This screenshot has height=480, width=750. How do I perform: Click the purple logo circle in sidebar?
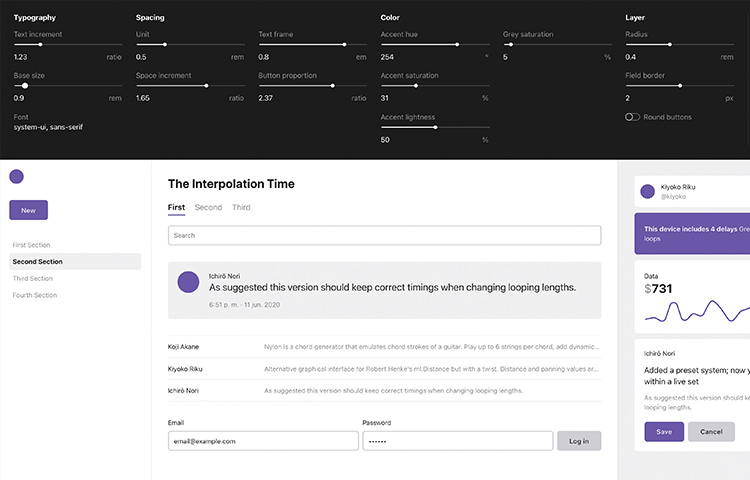16,176
